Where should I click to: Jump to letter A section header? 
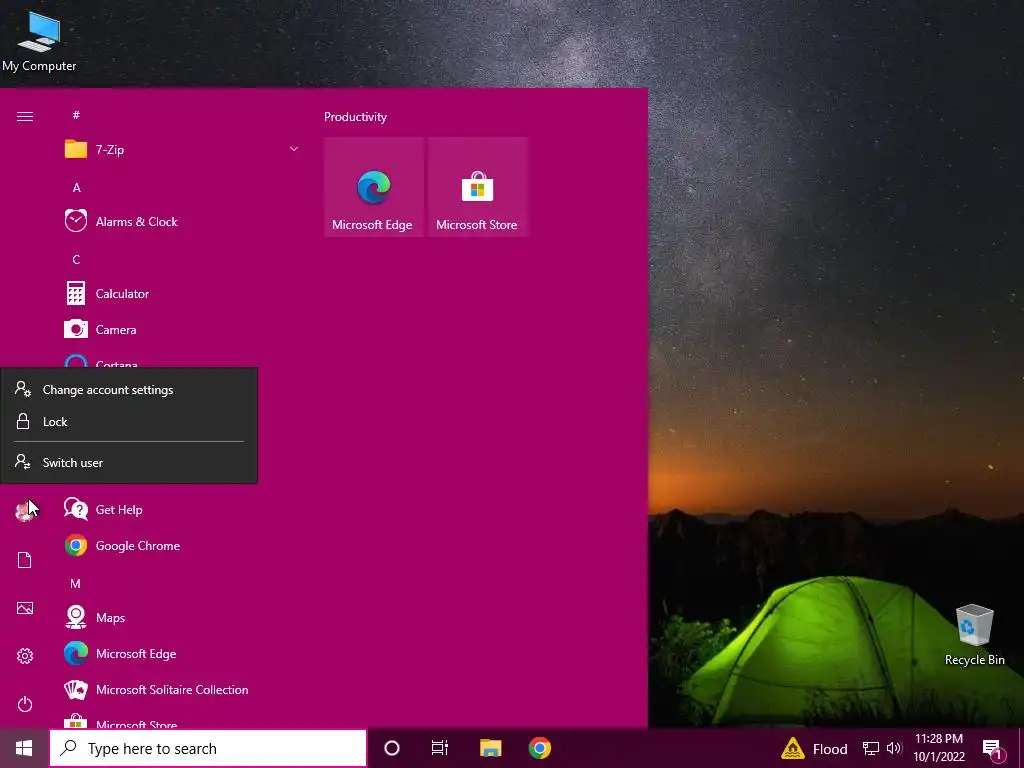[76, 188]
